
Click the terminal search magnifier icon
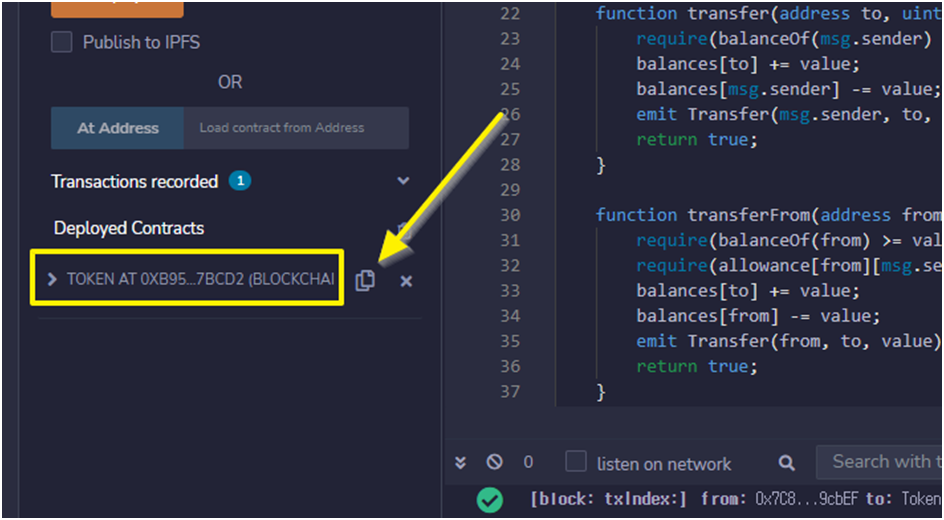point(786,462)
